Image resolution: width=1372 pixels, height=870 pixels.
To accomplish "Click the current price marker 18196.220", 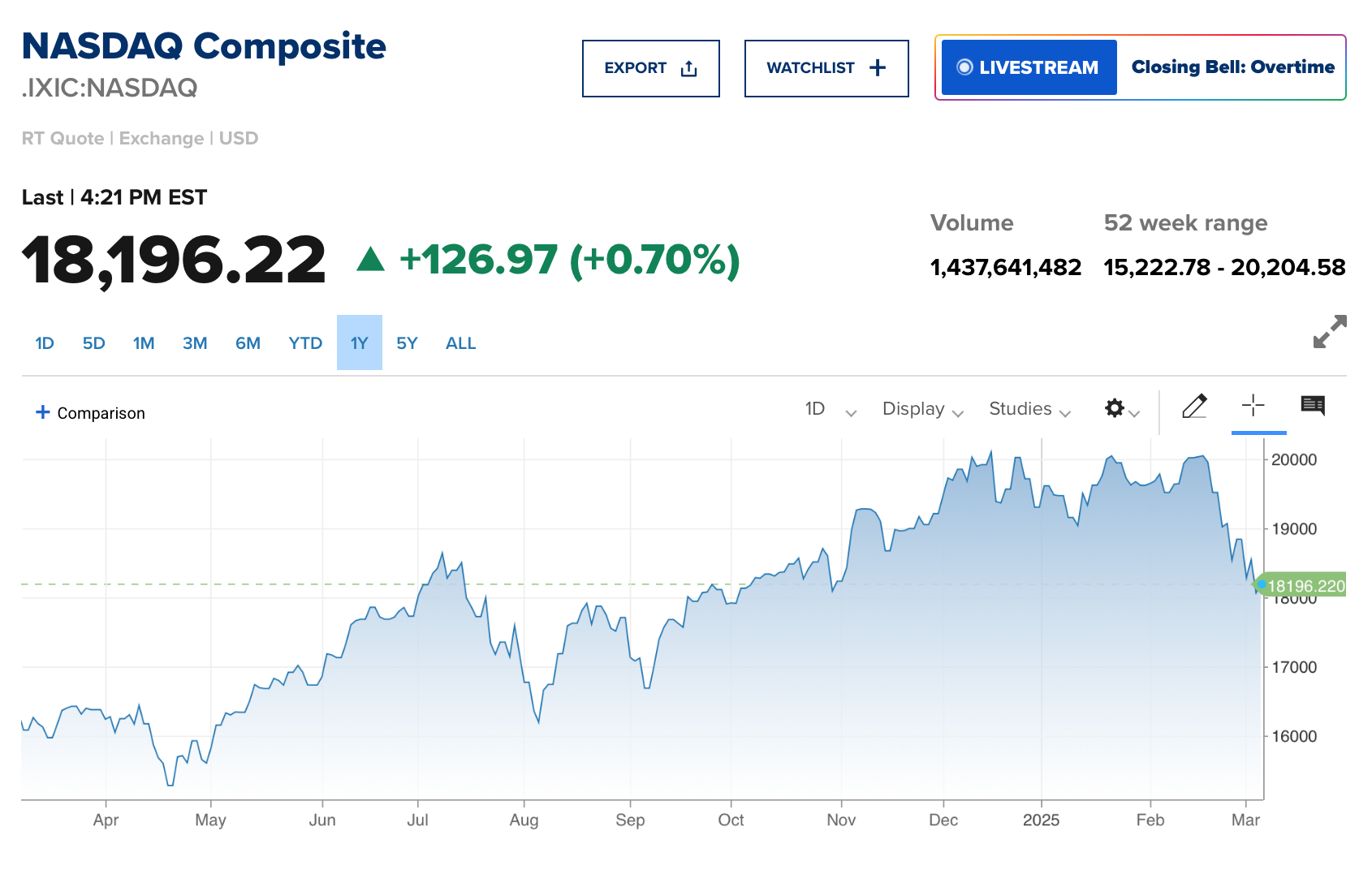I will [1304, 586].
